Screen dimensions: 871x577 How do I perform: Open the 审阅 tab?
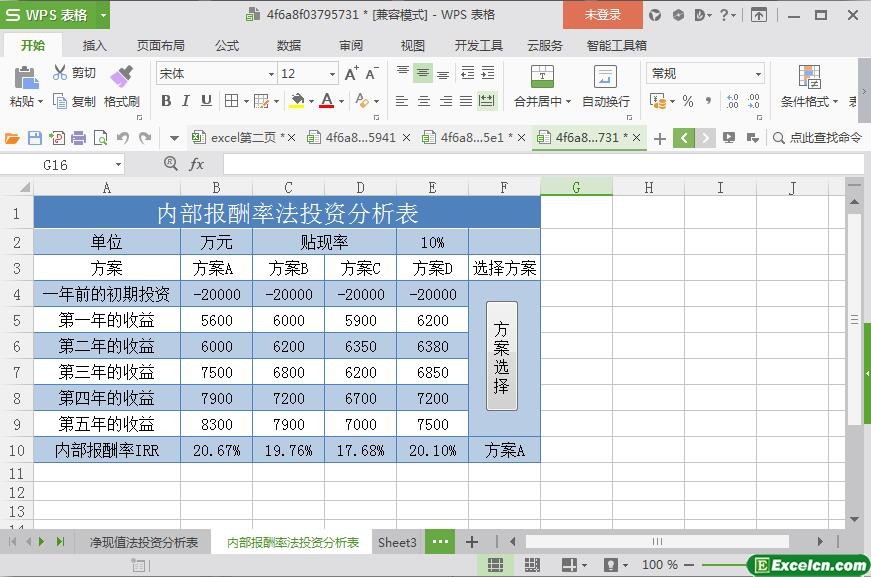[x=351, y=46]
